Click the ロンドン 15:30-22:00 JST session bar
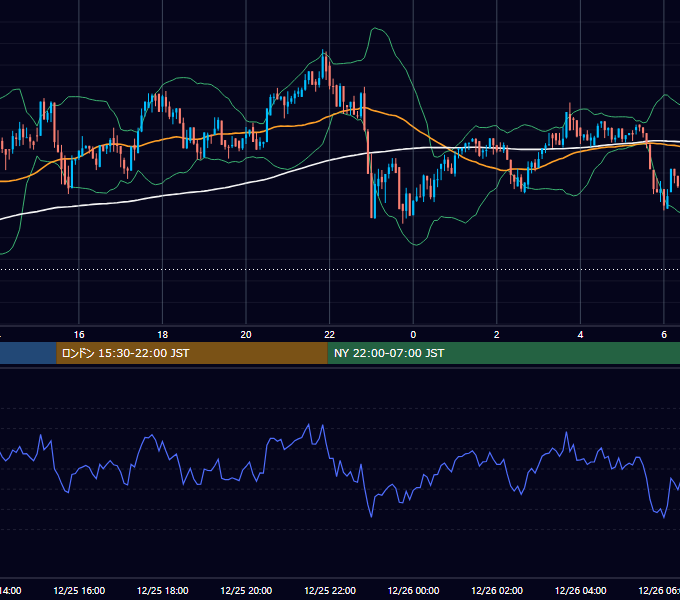680x600 pixels. point(192,353)
